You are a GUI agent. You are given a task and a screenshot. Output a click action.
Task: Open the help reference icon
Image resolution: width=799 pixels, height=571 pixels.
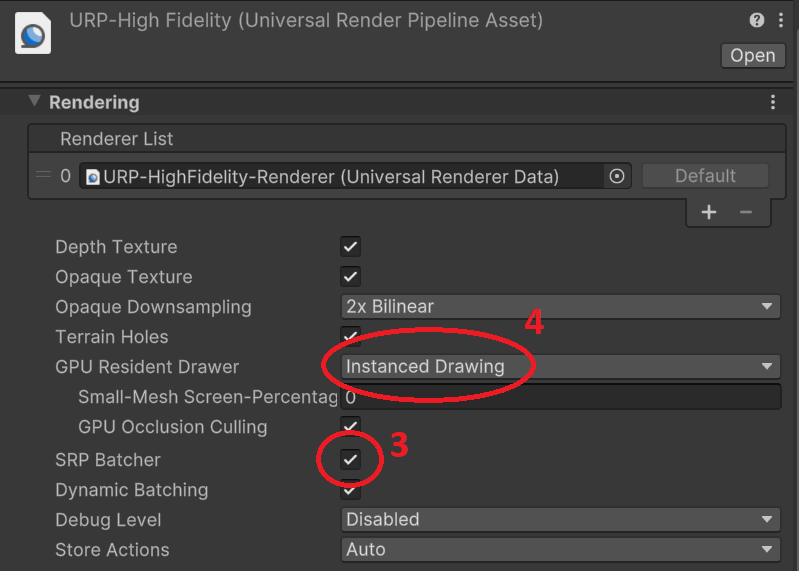click(x=757, y=20)
